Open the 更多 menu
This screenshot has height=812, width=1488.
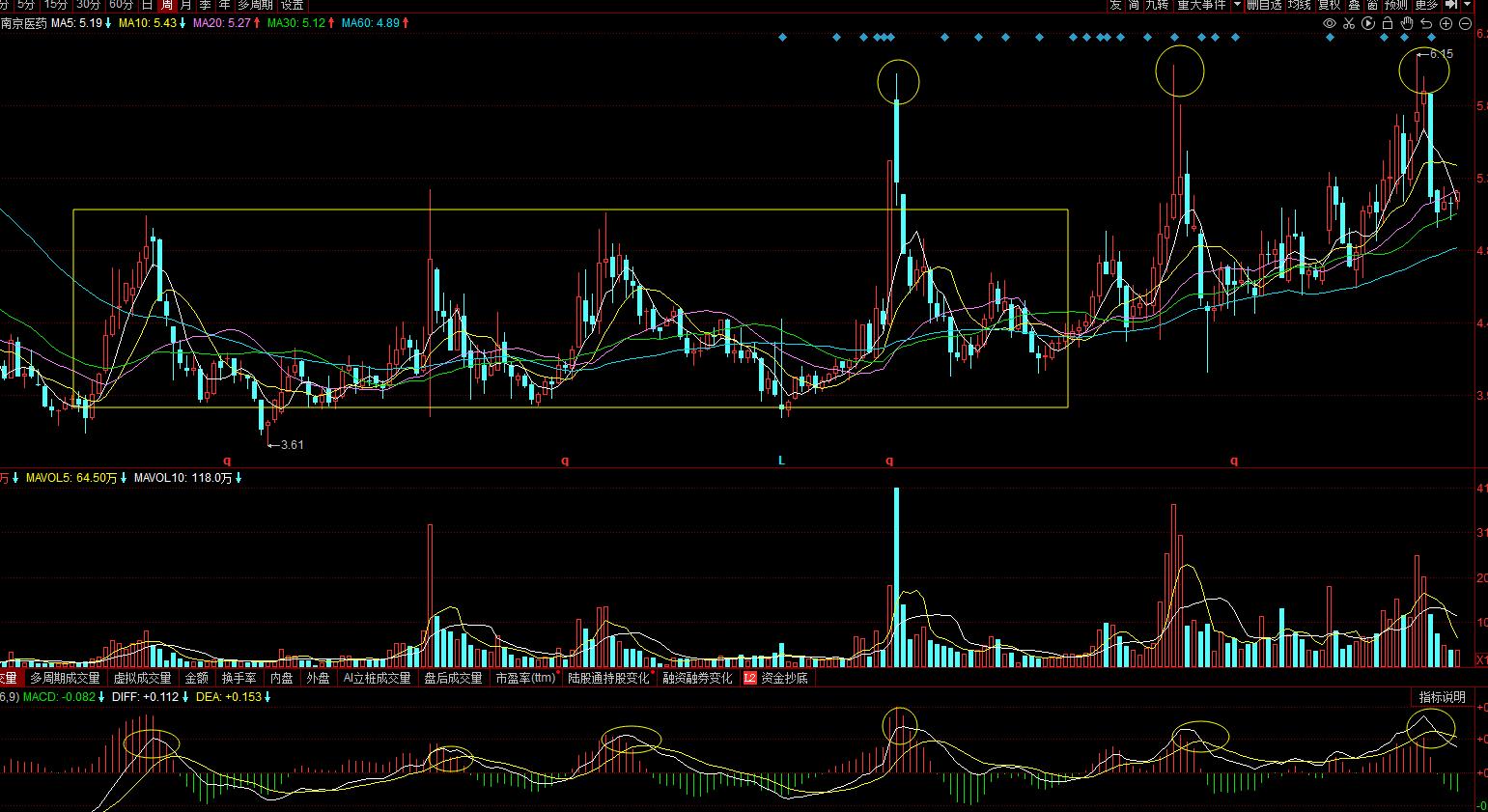[1425, 5]
